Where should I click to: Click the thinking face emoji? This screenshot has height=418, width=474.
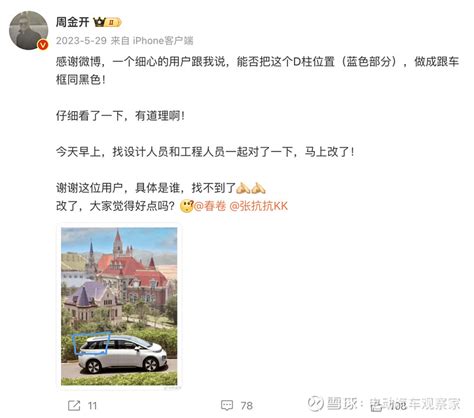[x=187, y=206]
